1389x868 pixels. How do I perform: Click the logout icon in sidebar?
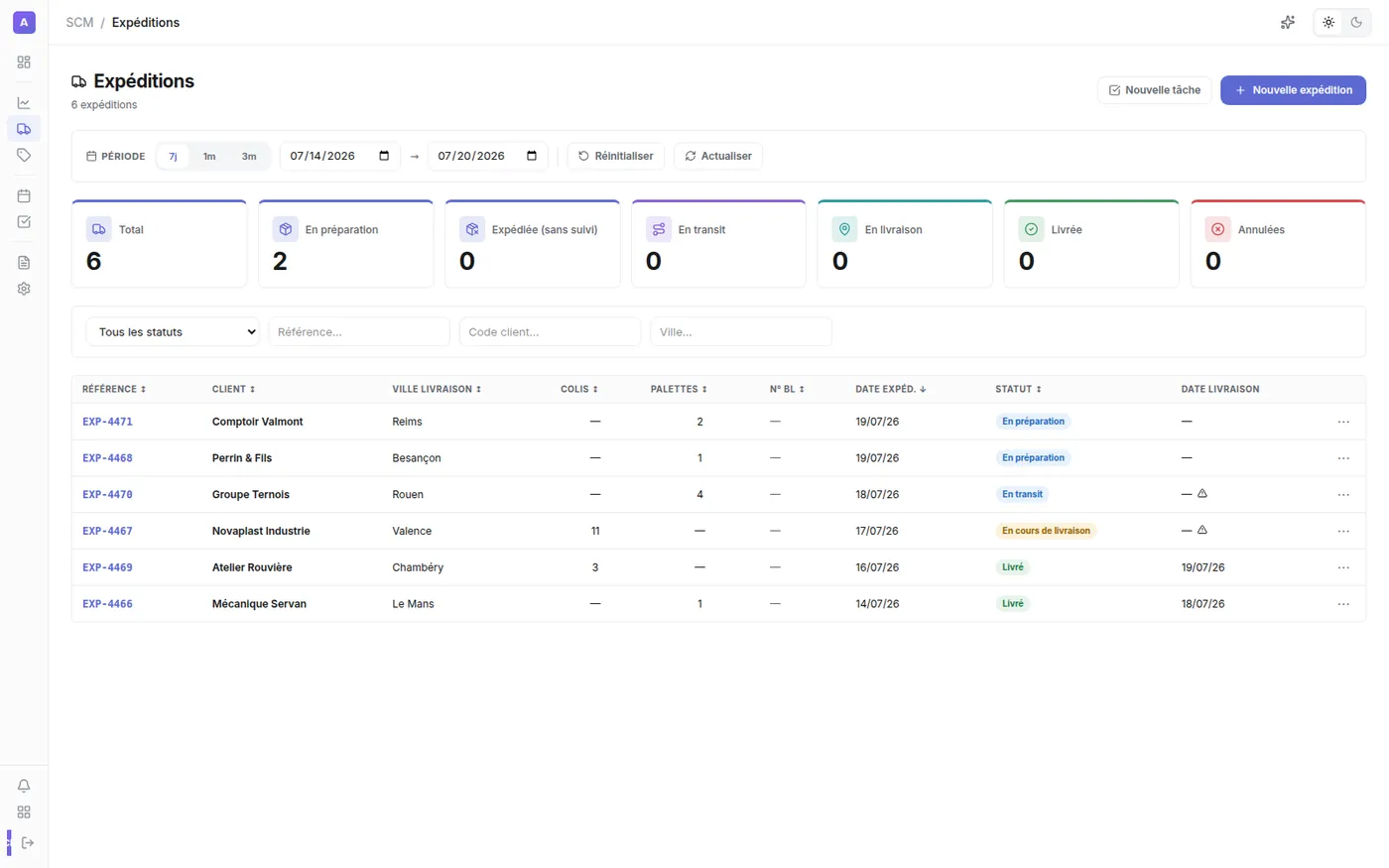point(27,843)
